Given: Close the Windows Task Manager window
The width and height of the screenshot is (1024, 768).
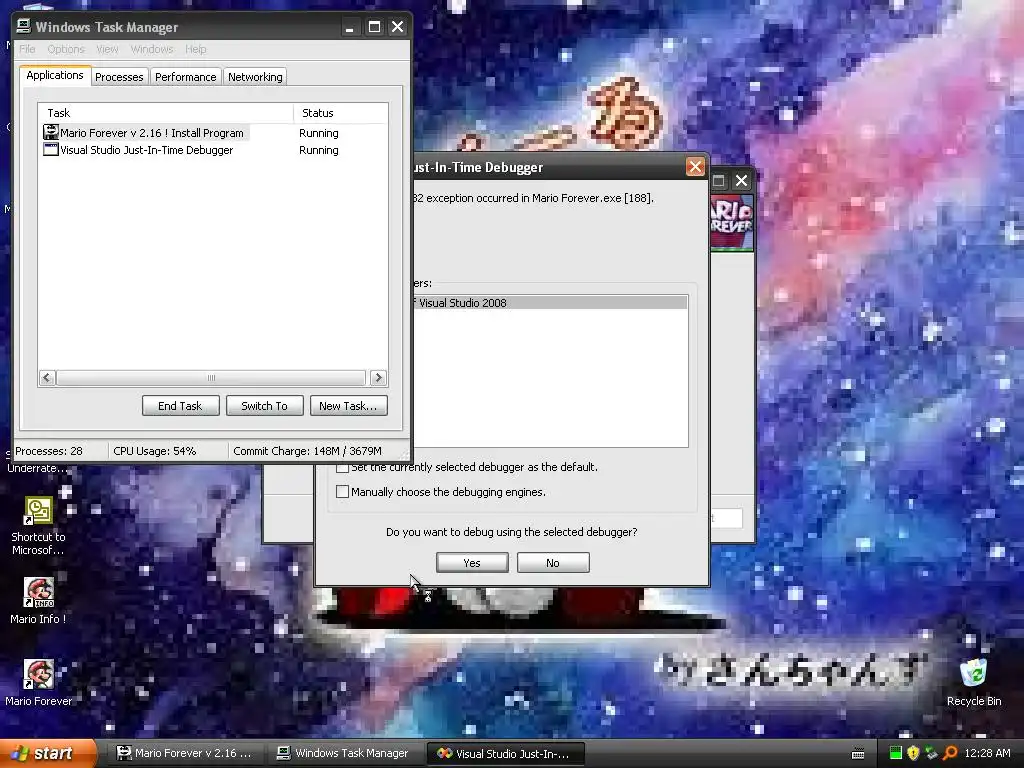Looking at the screenshot, I should (397, 27).
